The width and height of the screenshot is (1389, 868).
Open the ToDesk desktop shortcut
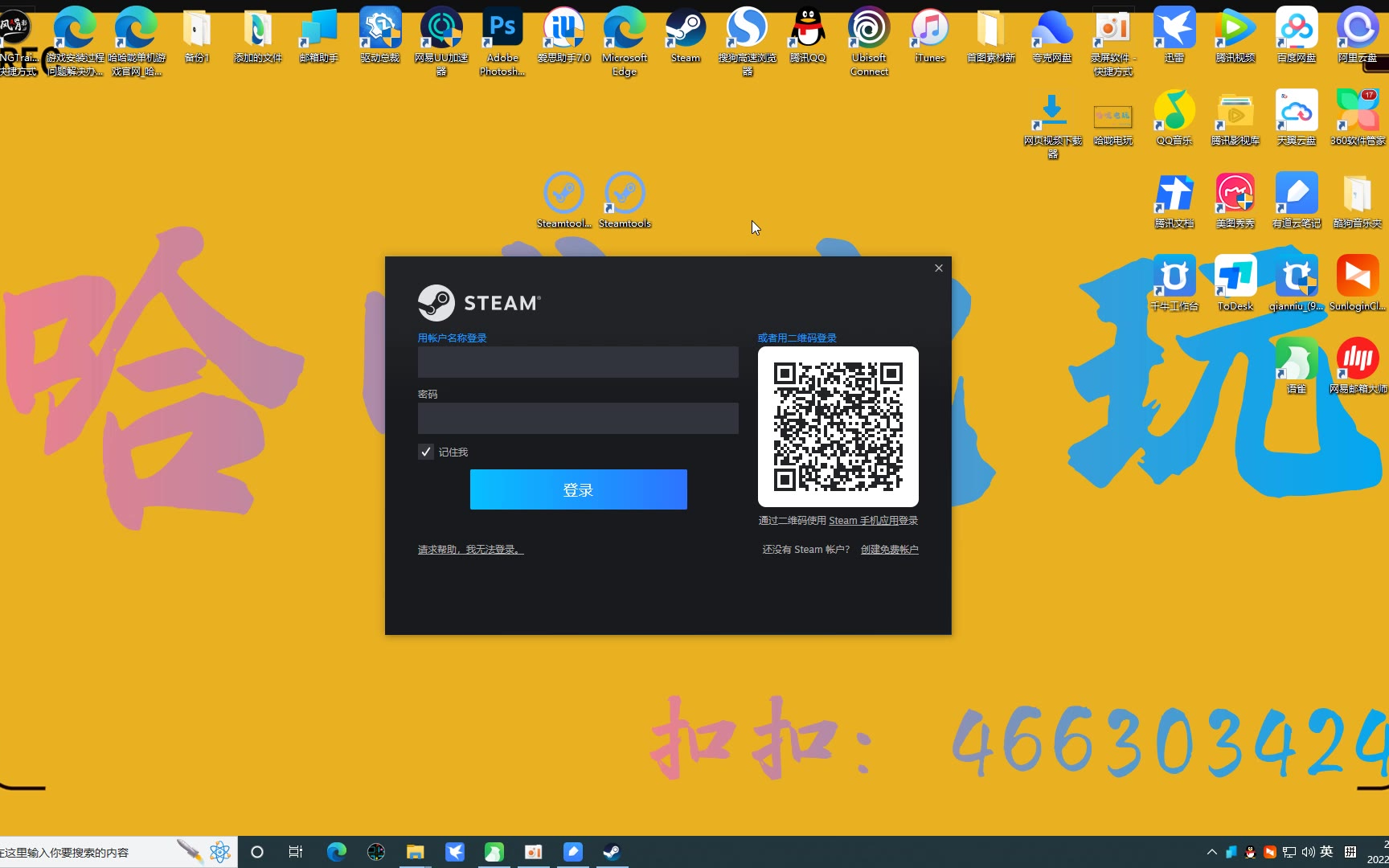click(1235, 277)
